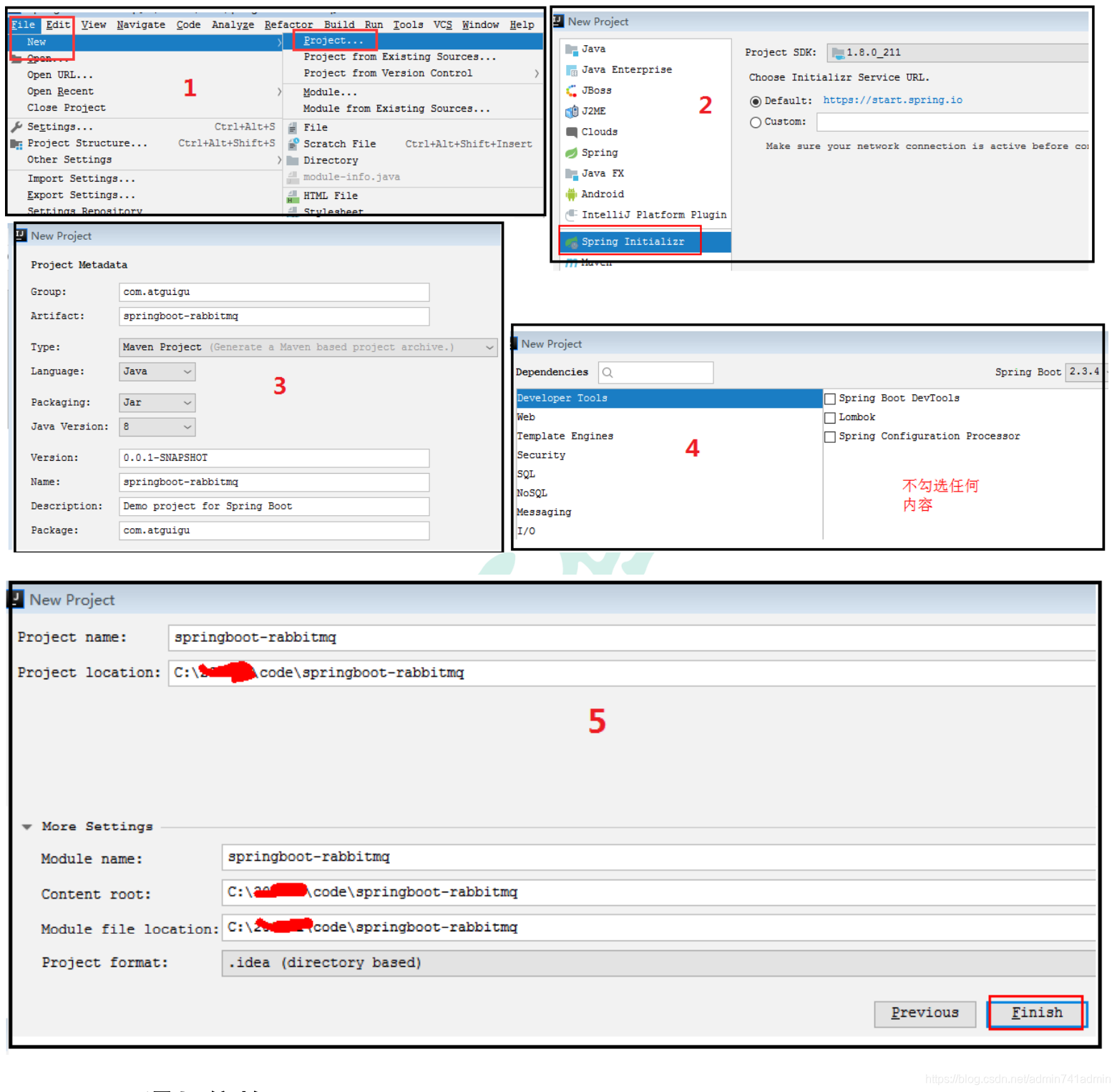This screenshot has width=1117, height=1092.
Task: Open the Spring Boot version dropdown
Action: coord(1085,372)
